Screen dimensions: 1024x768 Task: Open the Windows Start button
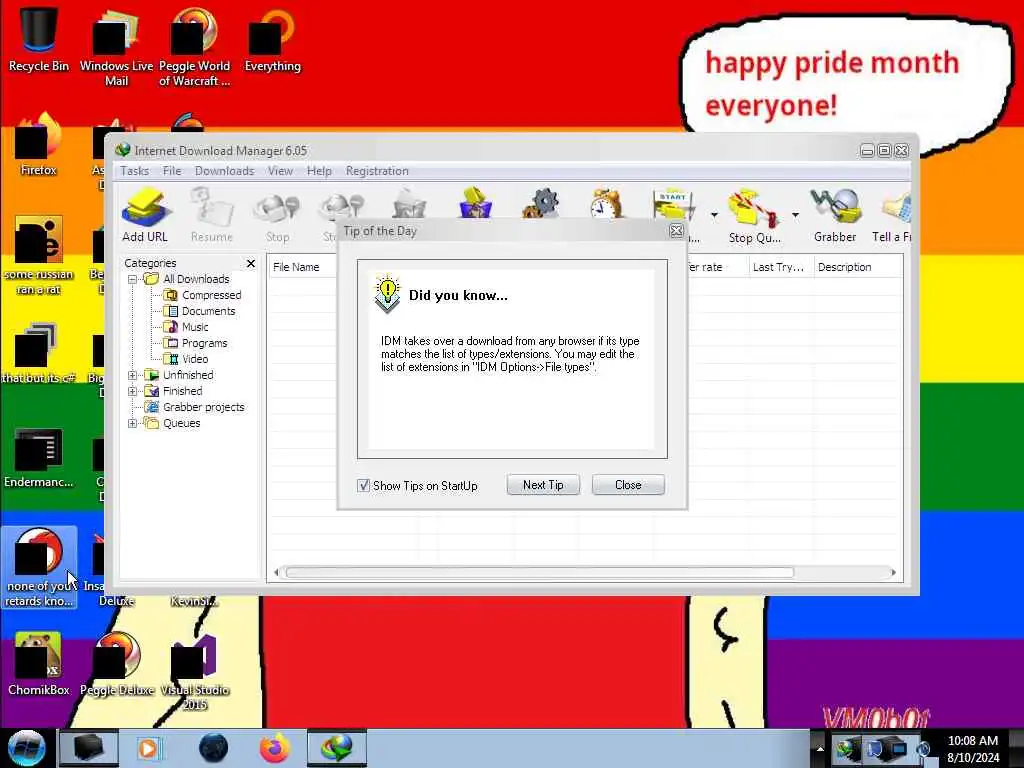pyautogui.click(x=27, y=748)
